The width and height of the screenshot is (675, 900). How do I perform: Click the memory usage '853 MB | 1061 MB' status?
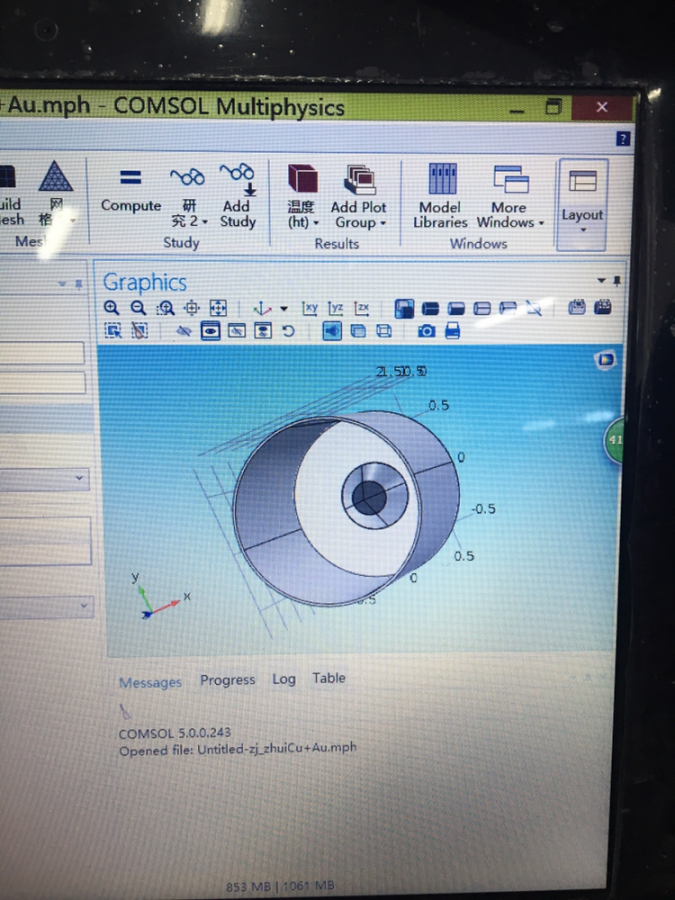280,886
